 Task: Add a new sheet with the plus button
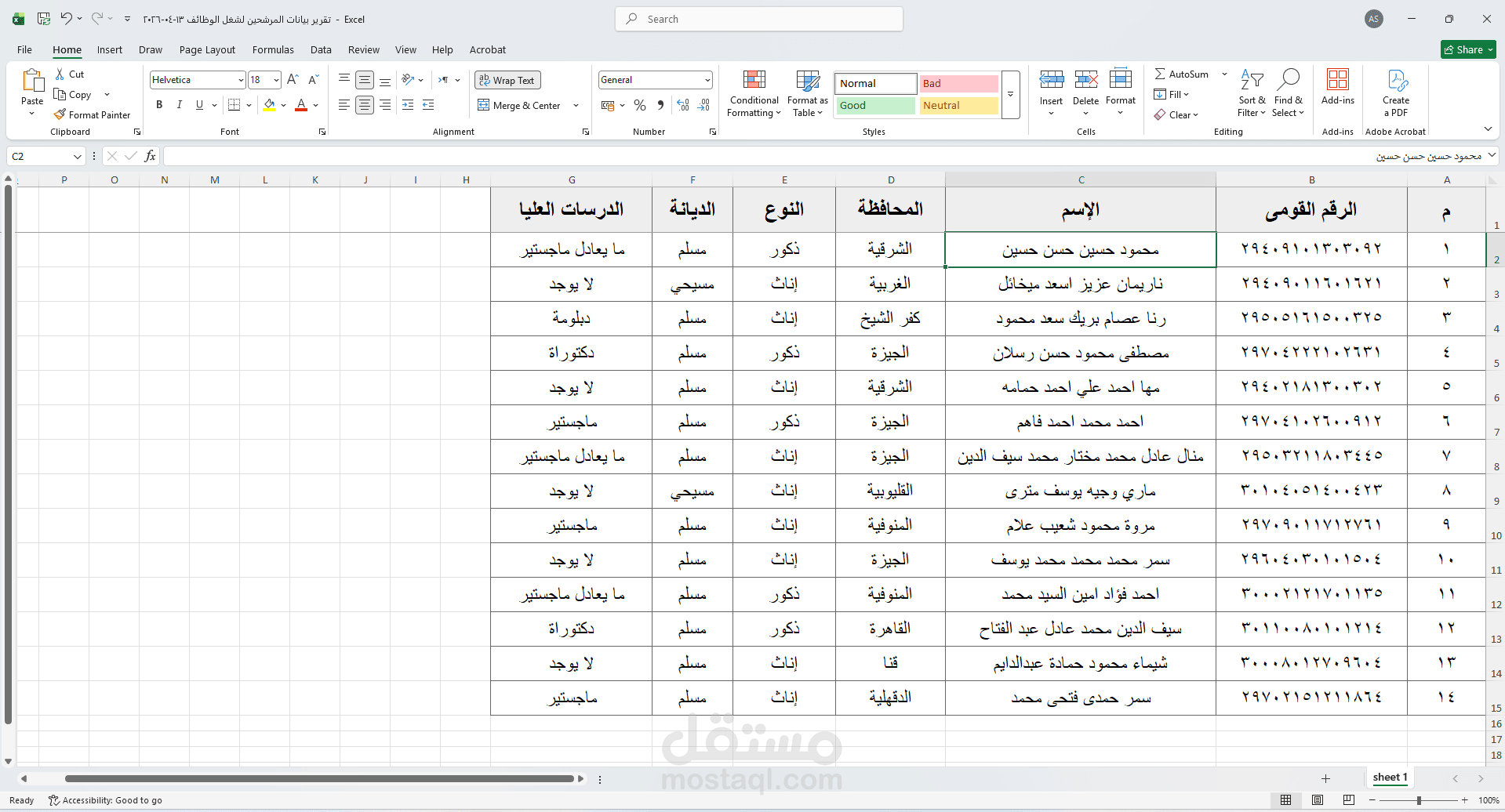coord(1325,778)
